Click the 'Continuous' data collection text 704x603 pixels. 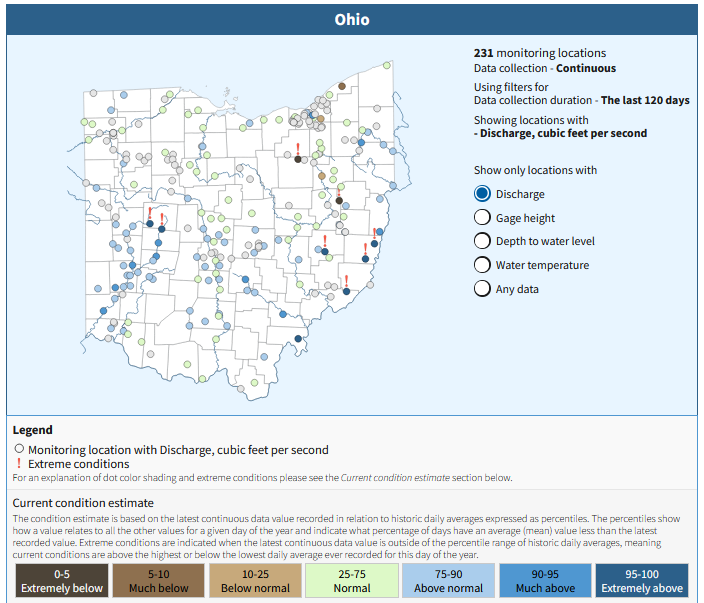586,68
